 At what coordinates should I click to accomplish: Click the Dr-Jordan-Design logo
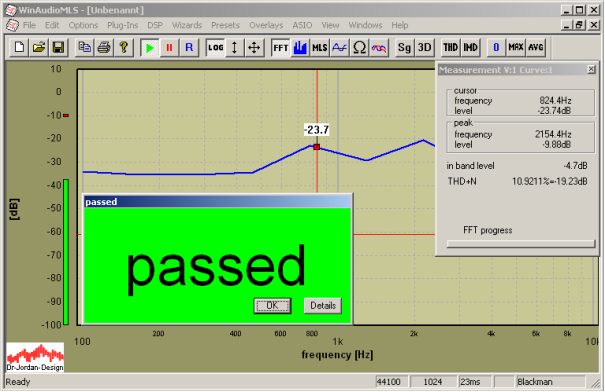click(35, 357)
